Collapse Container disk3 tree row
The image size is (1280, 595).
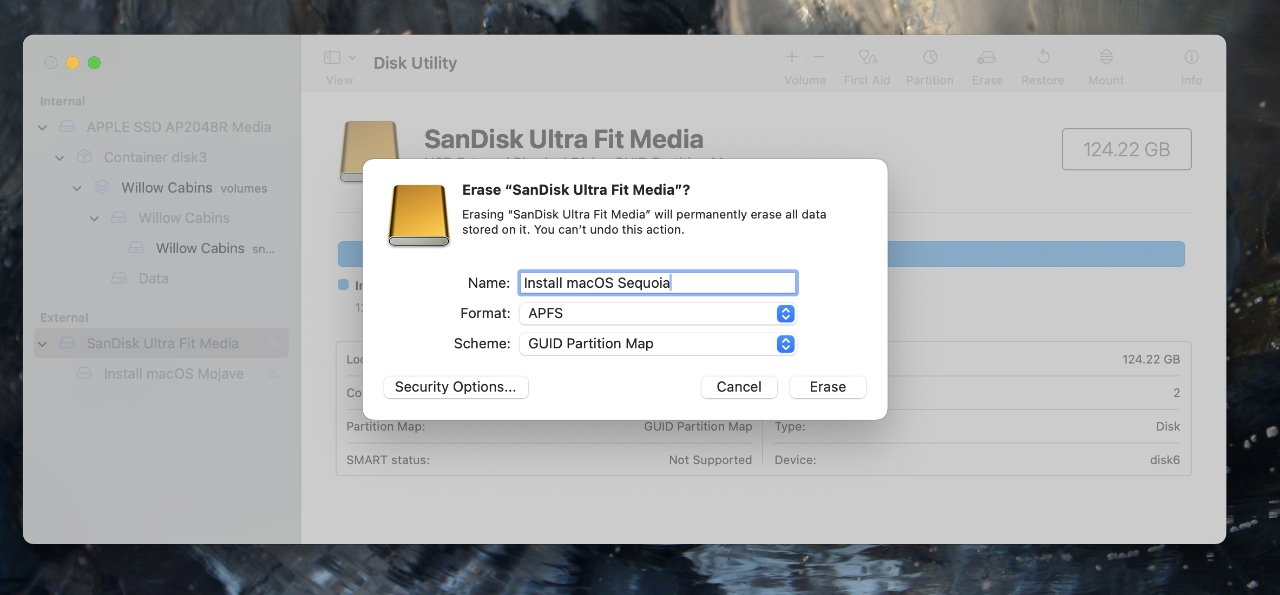(60, 157)
